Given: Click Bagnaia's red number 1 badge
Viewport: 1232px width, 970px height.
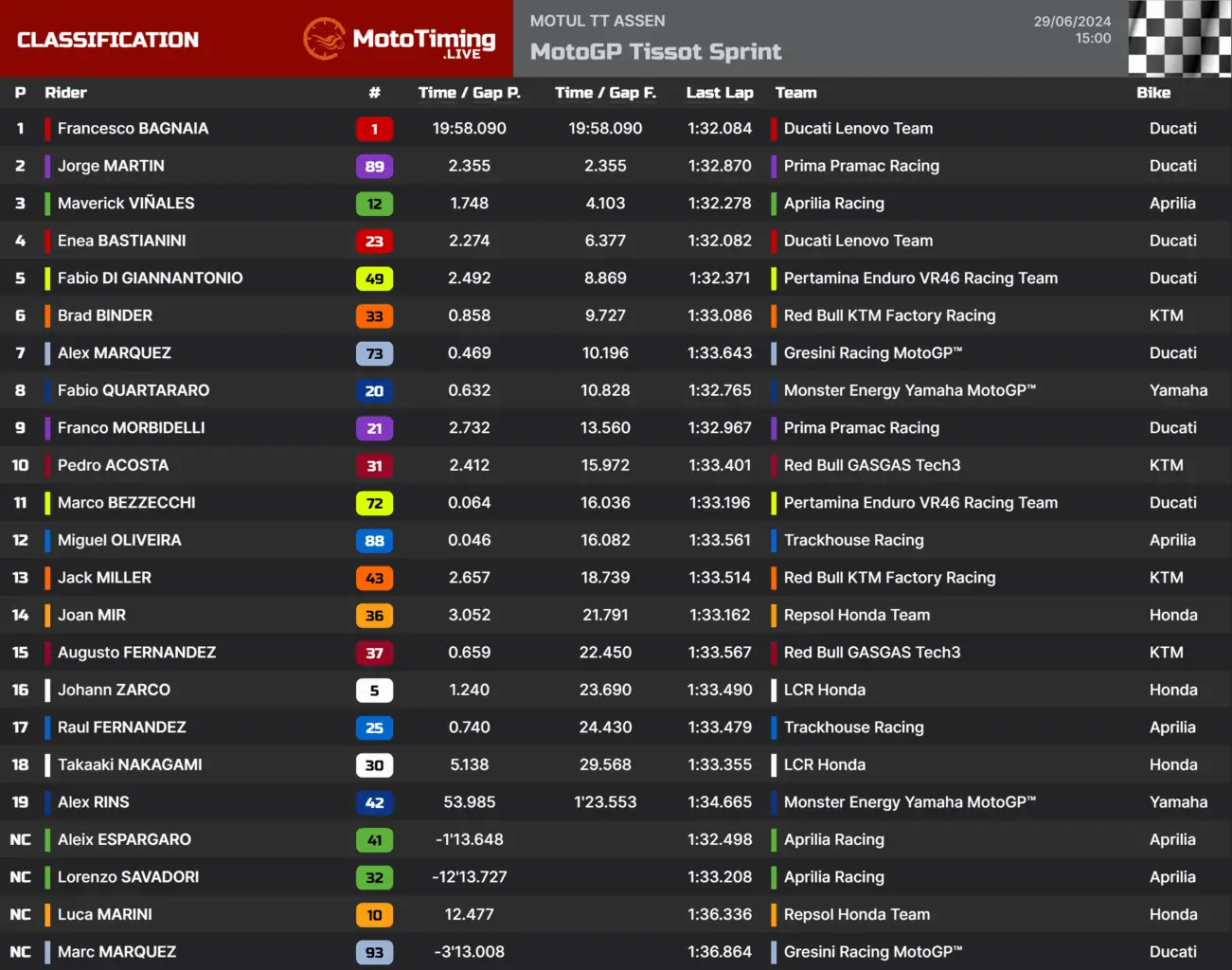Looking at the screenshot, I should click(x=374, y=129).
